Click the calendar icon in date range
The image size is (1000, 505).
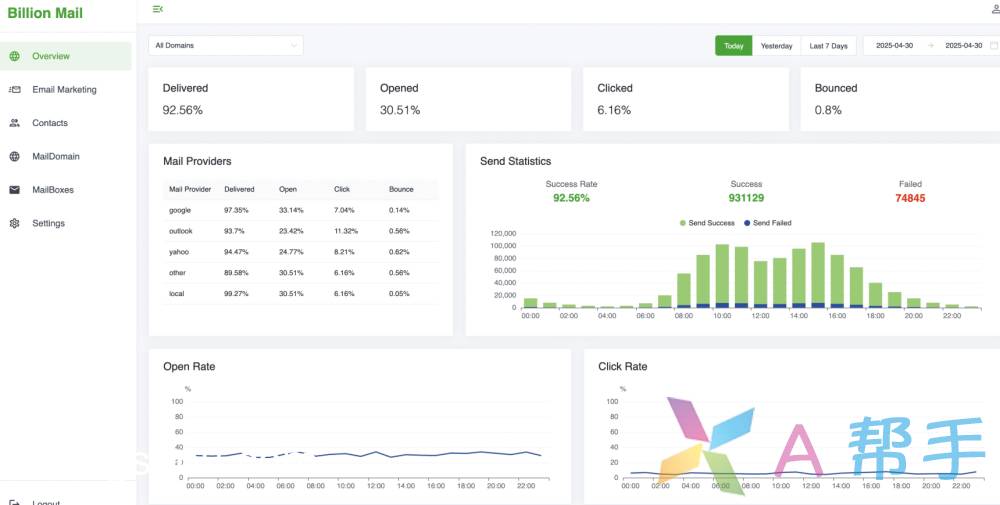pyautogui.click(x=993, y=46)
